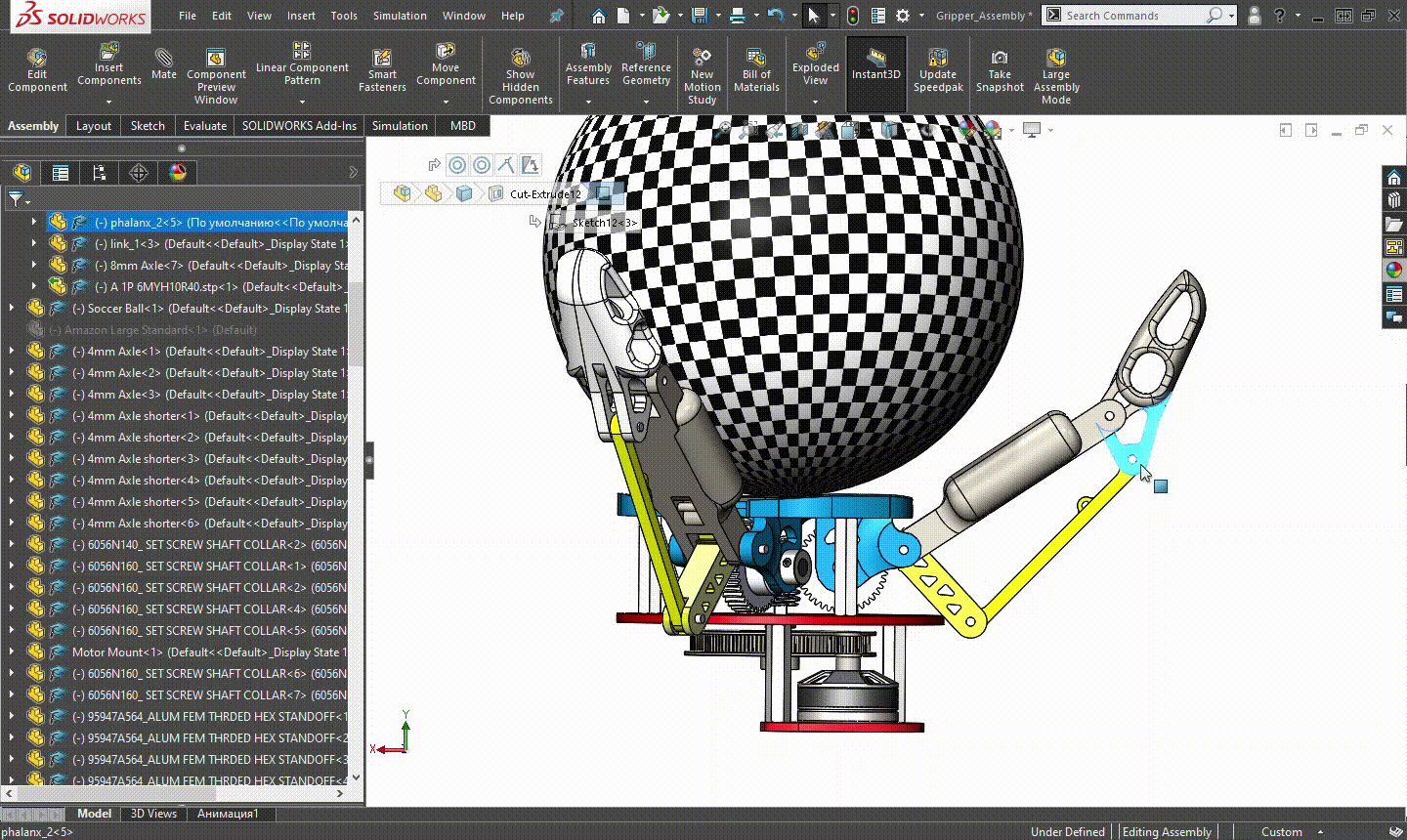Open the Анимация1 motion study tab
The width and height of the screenshot is (1407, 840).
(x=228, y=814)
